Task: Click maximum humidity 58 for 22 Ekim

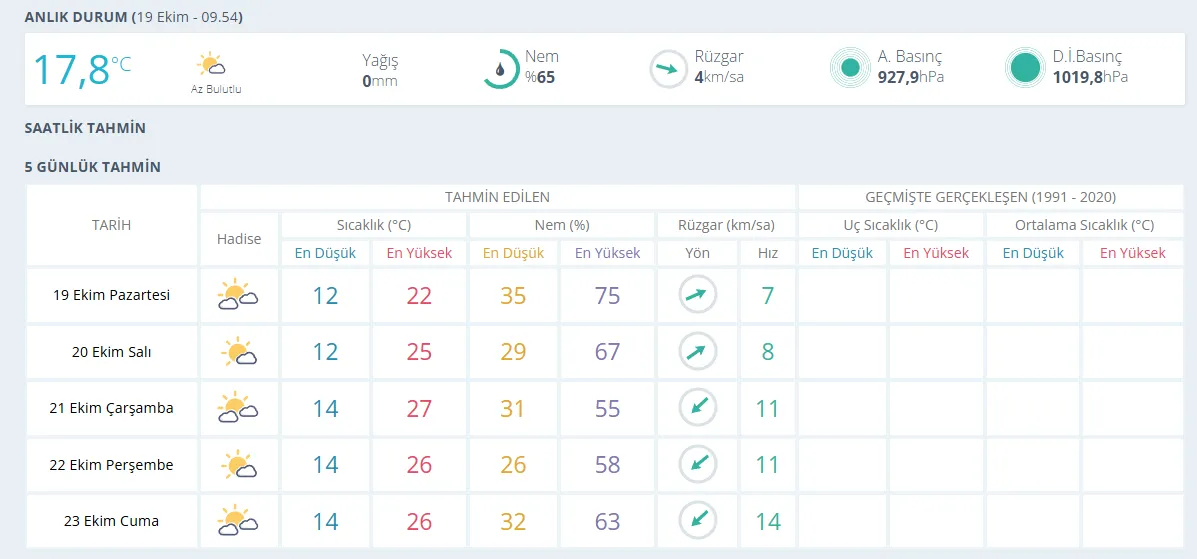Action: pos(608,465)
